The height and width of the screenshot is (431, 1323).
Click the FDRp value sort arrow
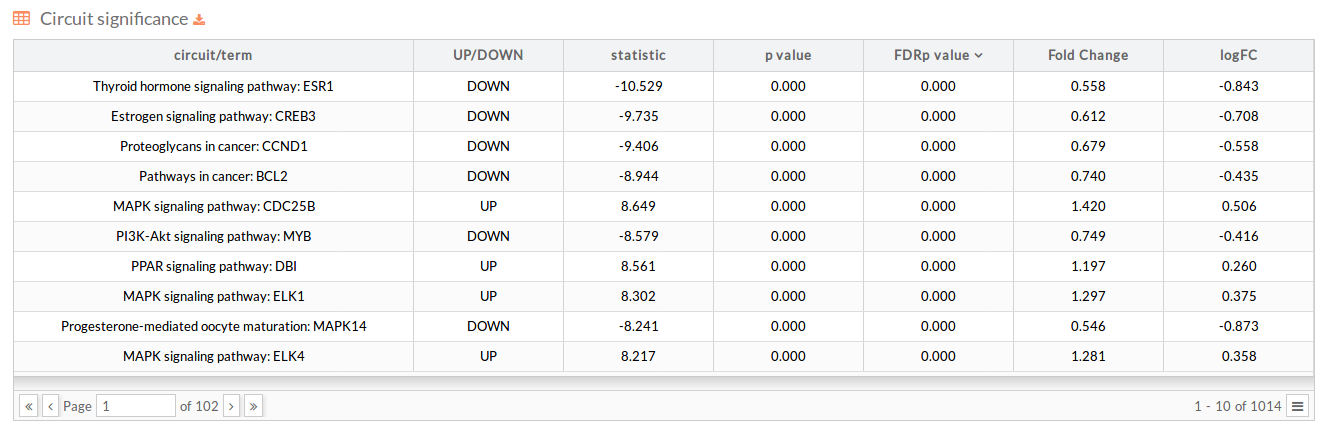tap(978, 56)
